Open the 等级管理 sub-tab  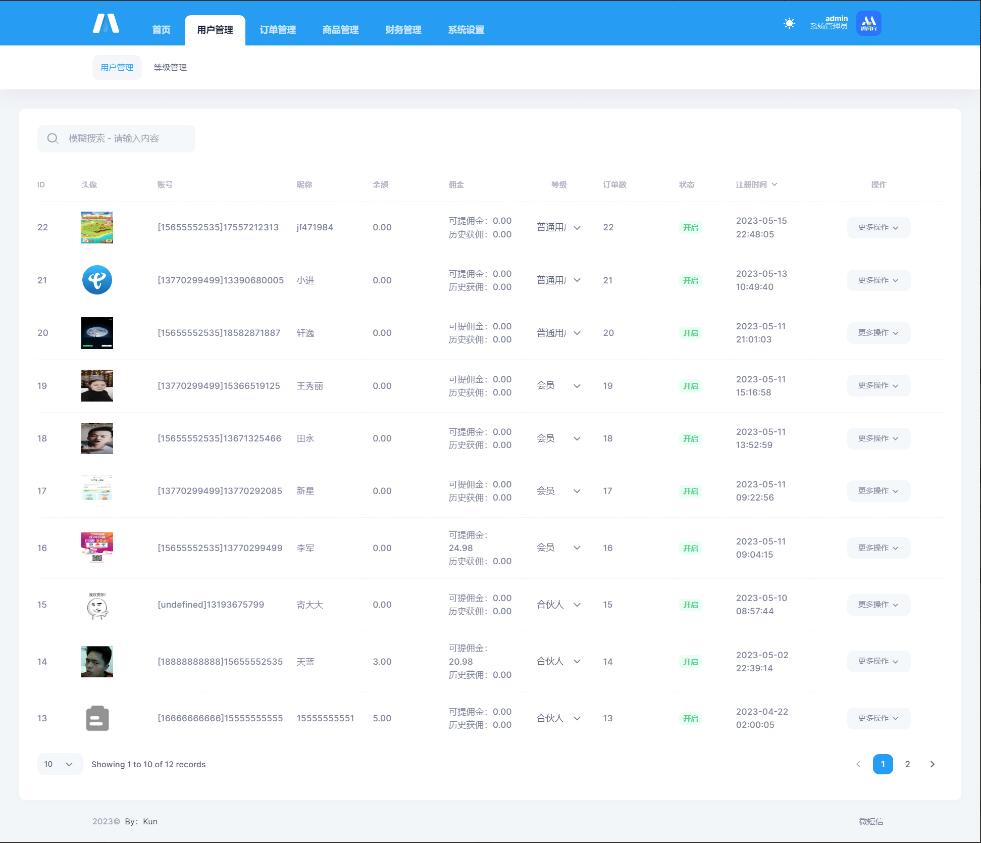click(170, 68)
